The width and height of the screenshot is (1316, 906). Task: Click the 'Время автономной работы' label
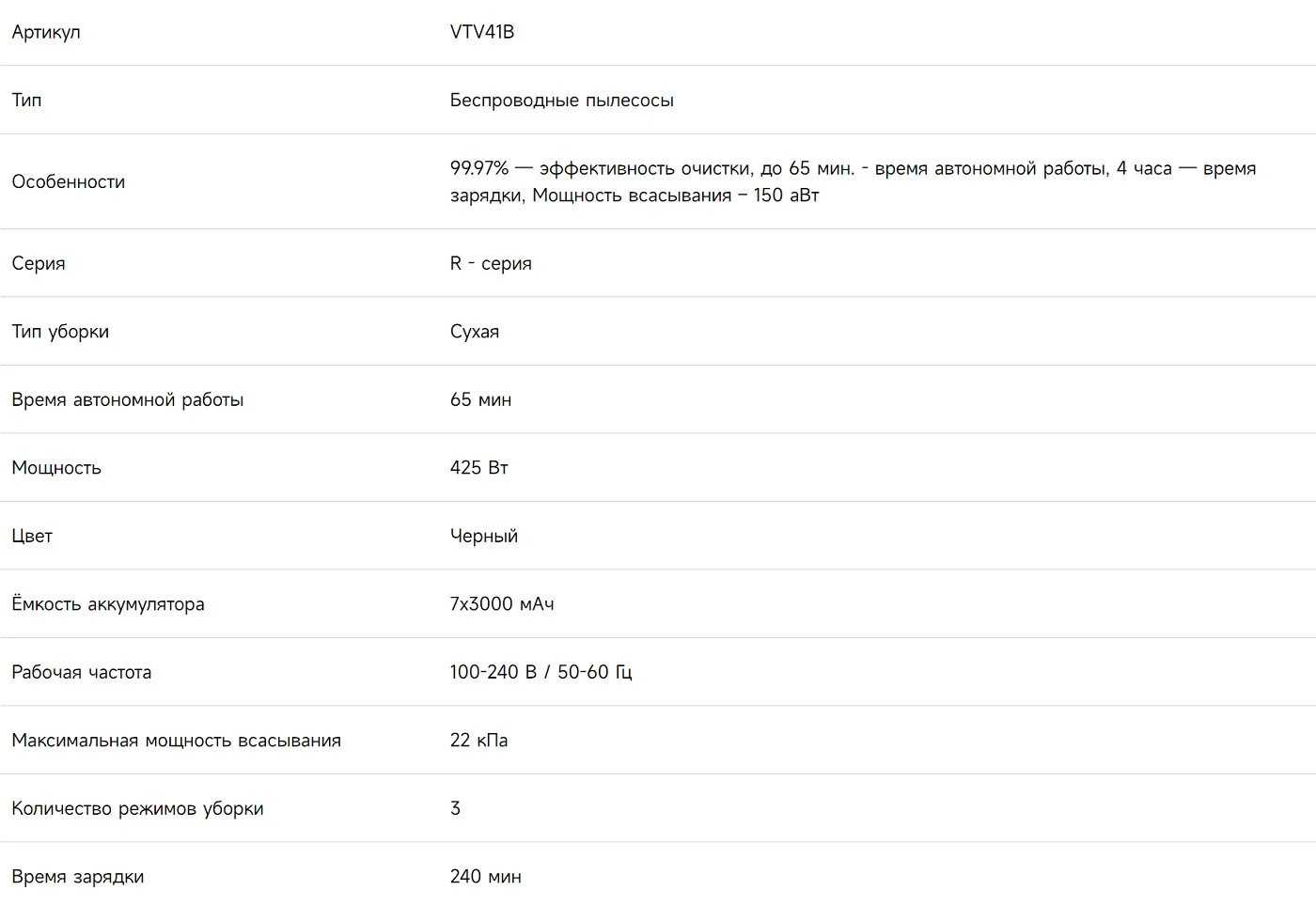[128, 399]
